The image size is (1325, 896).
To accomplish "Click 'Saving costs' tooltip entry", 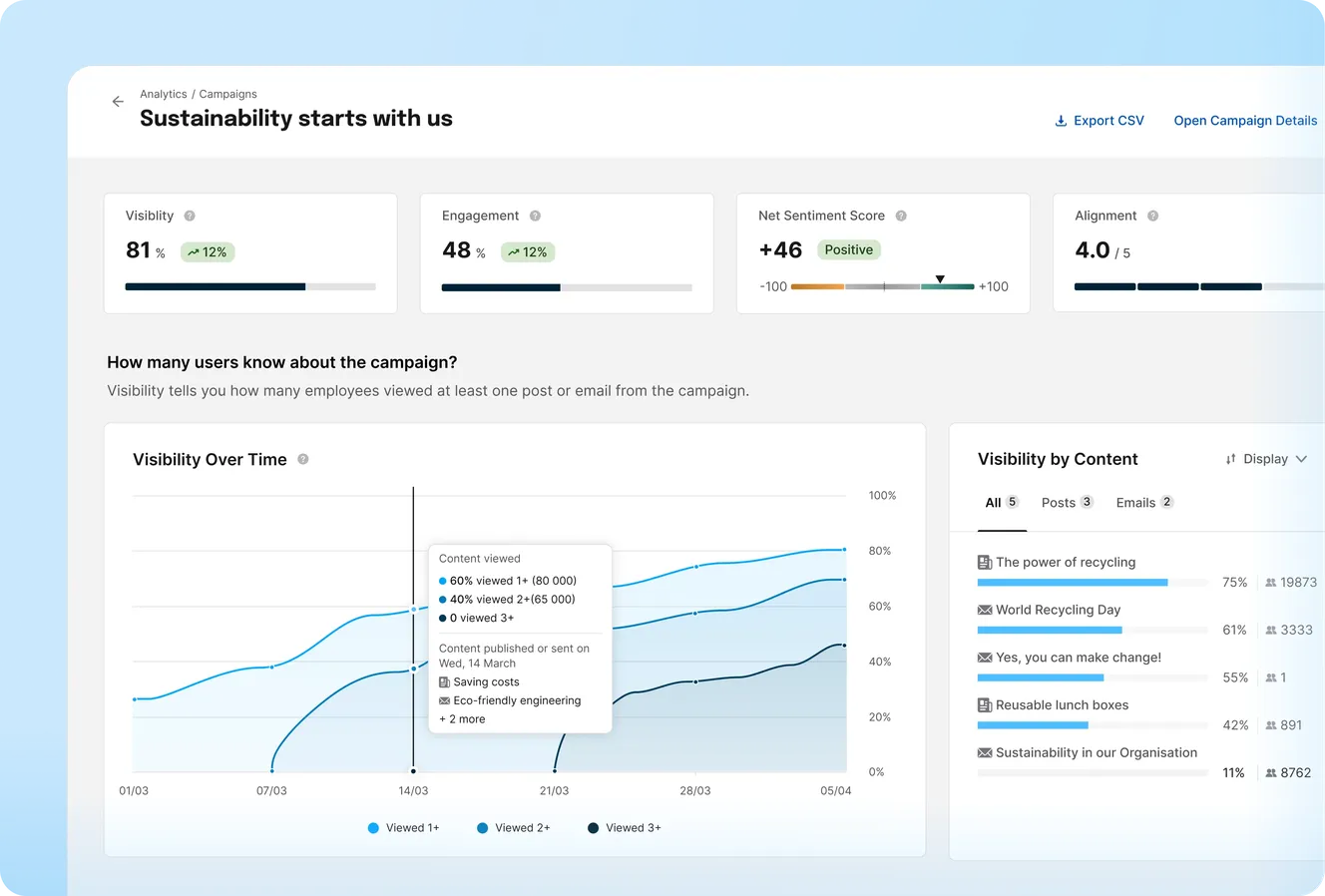I will tap(486, 682).
